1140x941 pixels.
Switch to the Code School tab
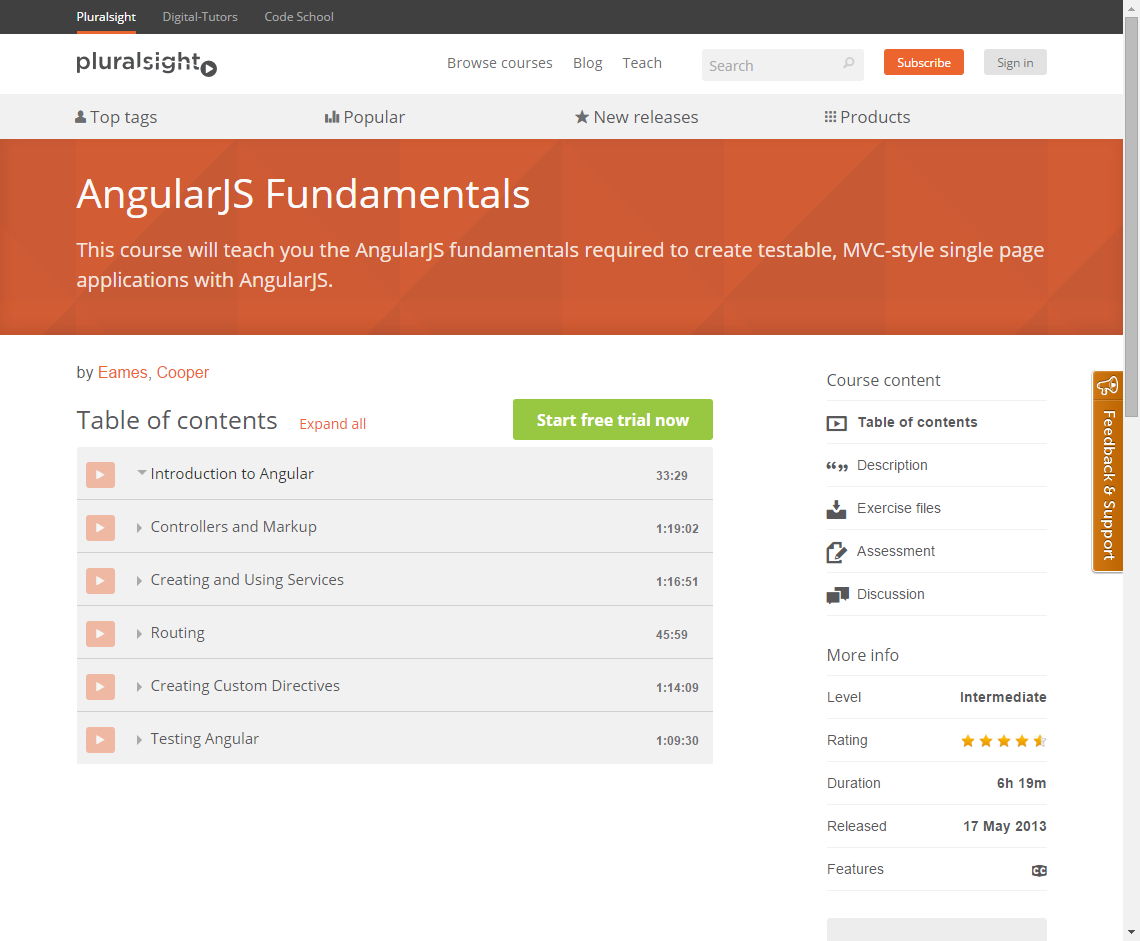(299, 17)
